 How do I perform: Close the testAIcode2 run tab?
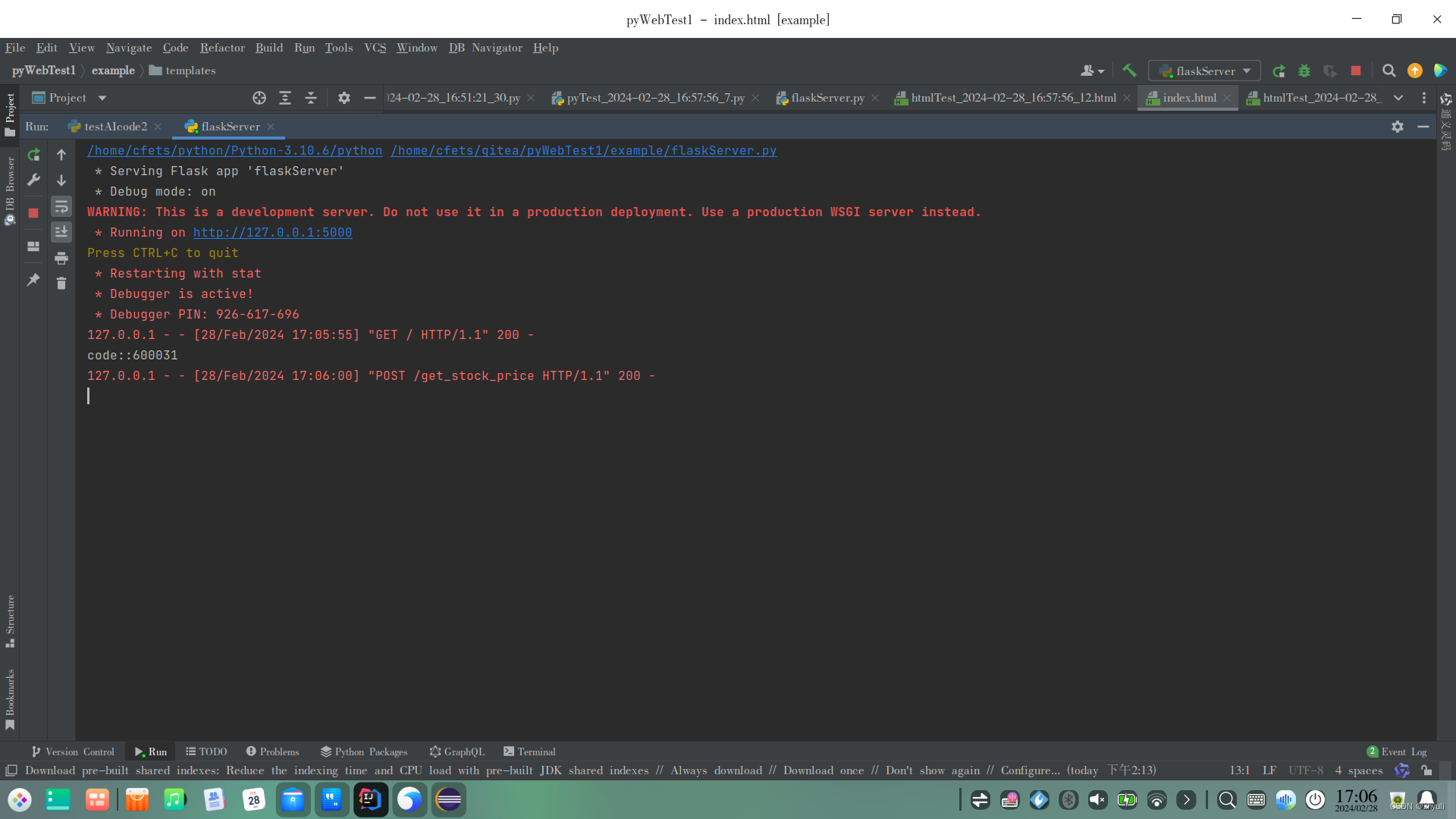(x=158, y=127)
